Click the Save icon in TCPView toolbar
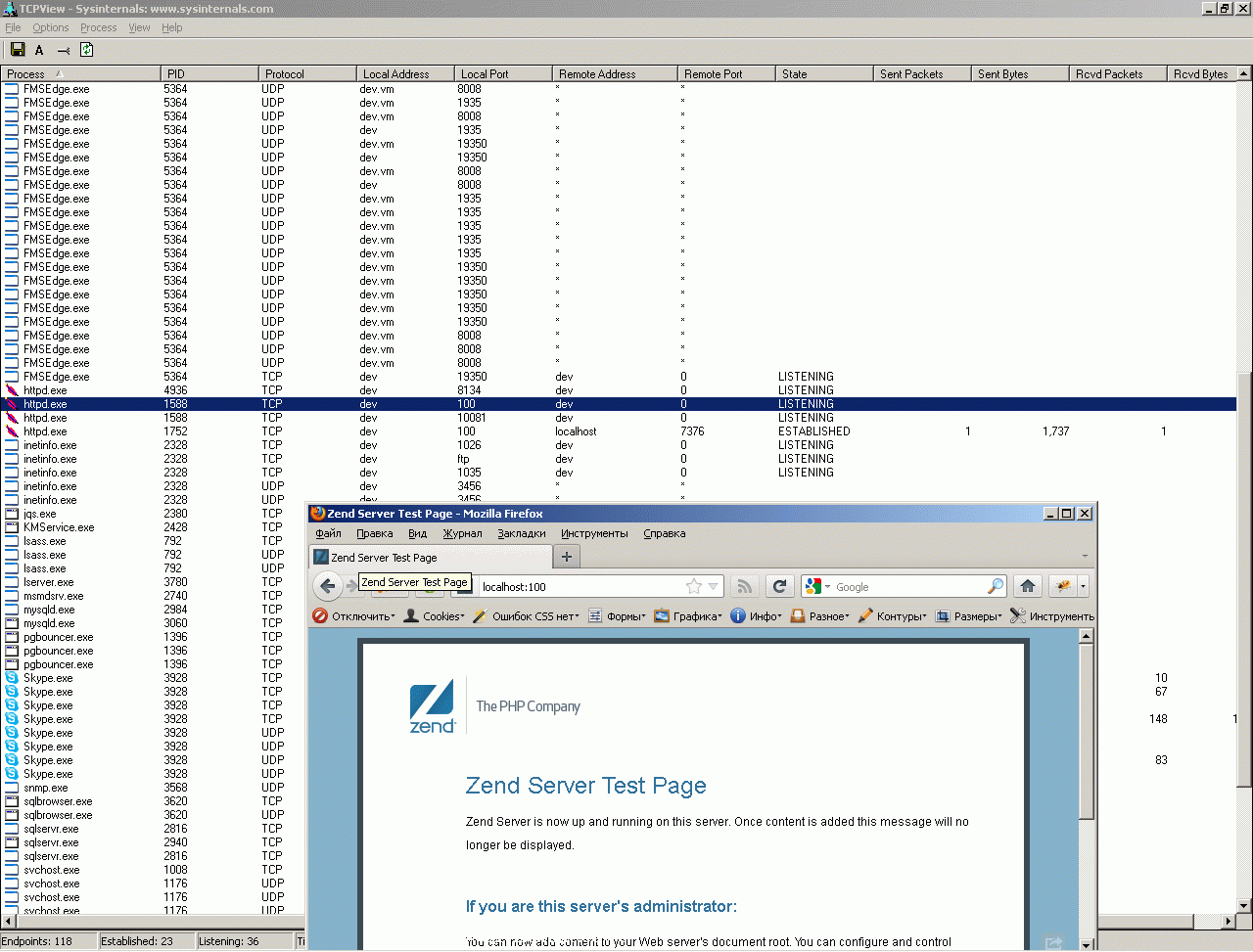 17,50
